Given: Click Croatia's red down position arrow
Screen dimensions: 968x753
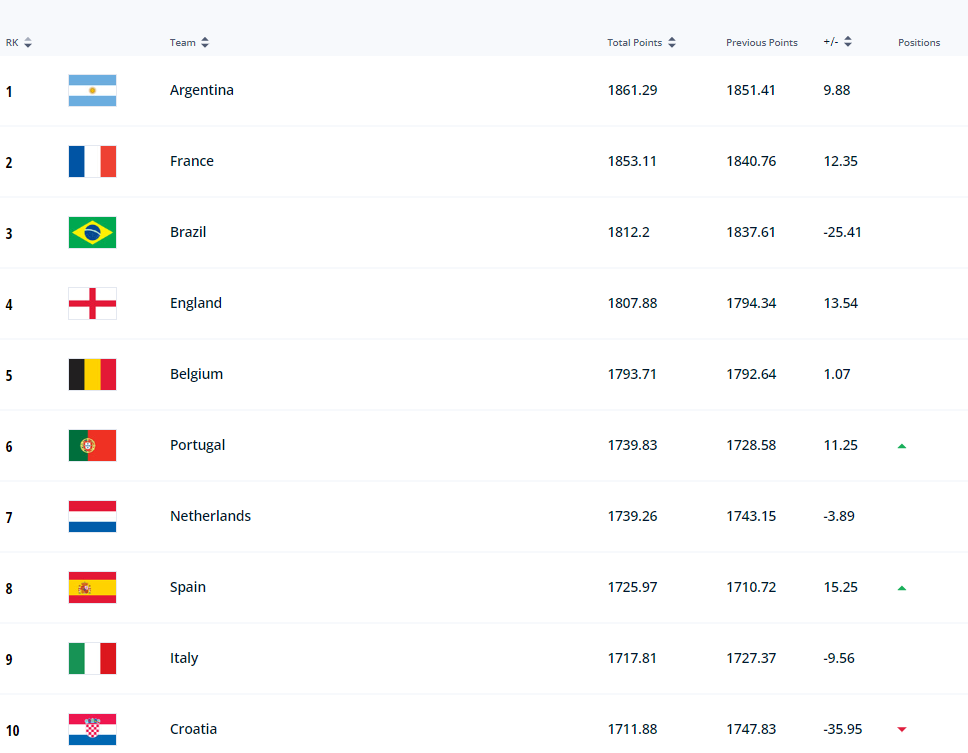Looking at the screenshot, I should pos(902,730).
